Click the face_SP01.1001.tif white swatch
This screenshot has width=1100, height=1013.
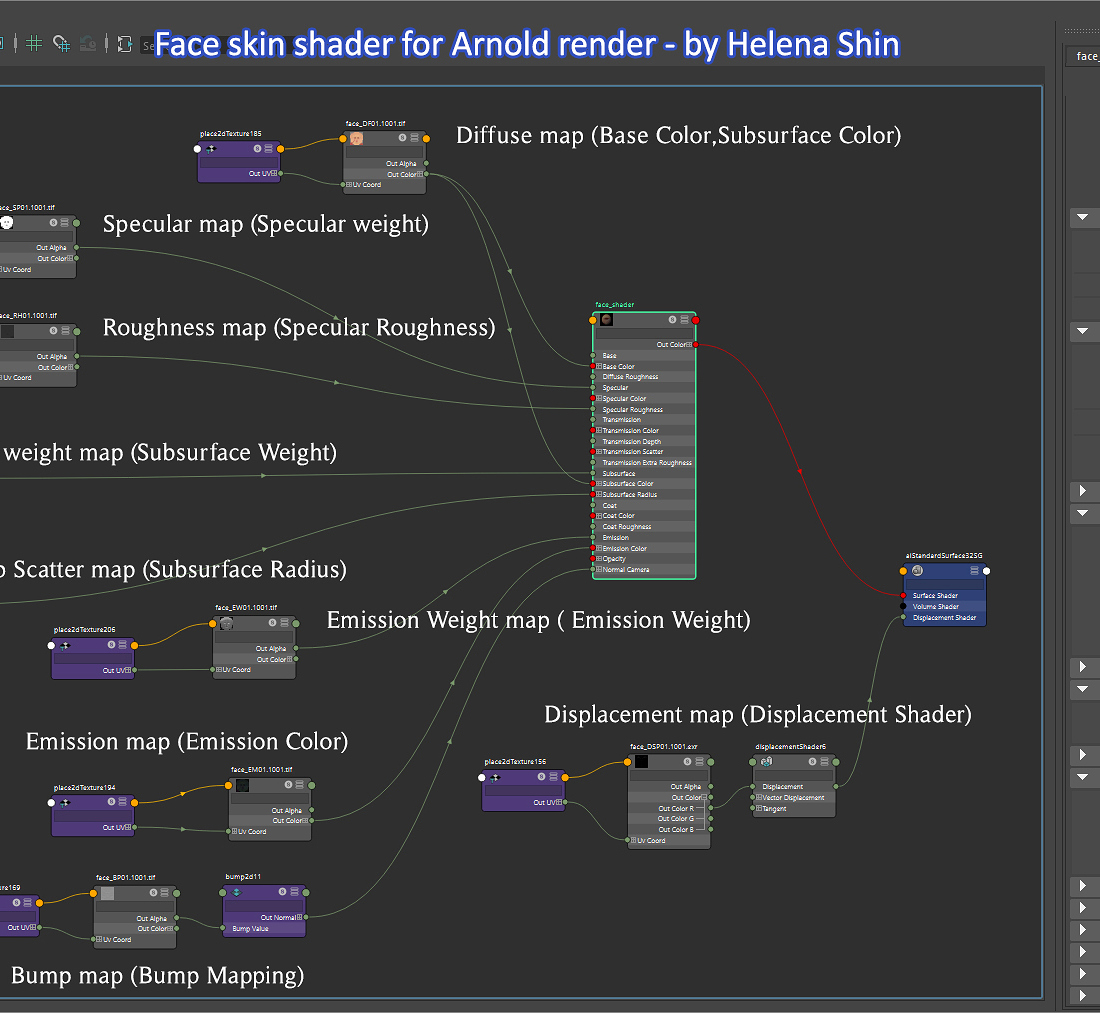pyautogui.click(x=7, y=223)
